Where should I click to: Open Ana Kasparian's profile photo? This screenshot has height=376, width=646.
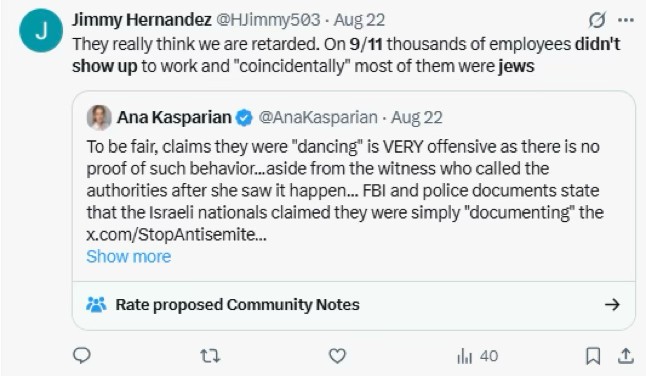coord(99,118)
